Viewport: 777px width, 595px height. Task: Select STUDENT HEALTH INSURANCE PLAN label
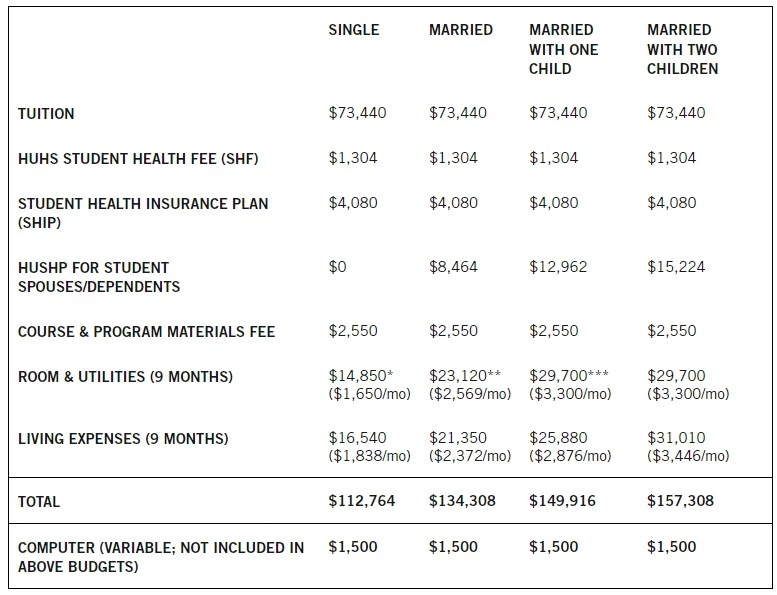point(143,213)
